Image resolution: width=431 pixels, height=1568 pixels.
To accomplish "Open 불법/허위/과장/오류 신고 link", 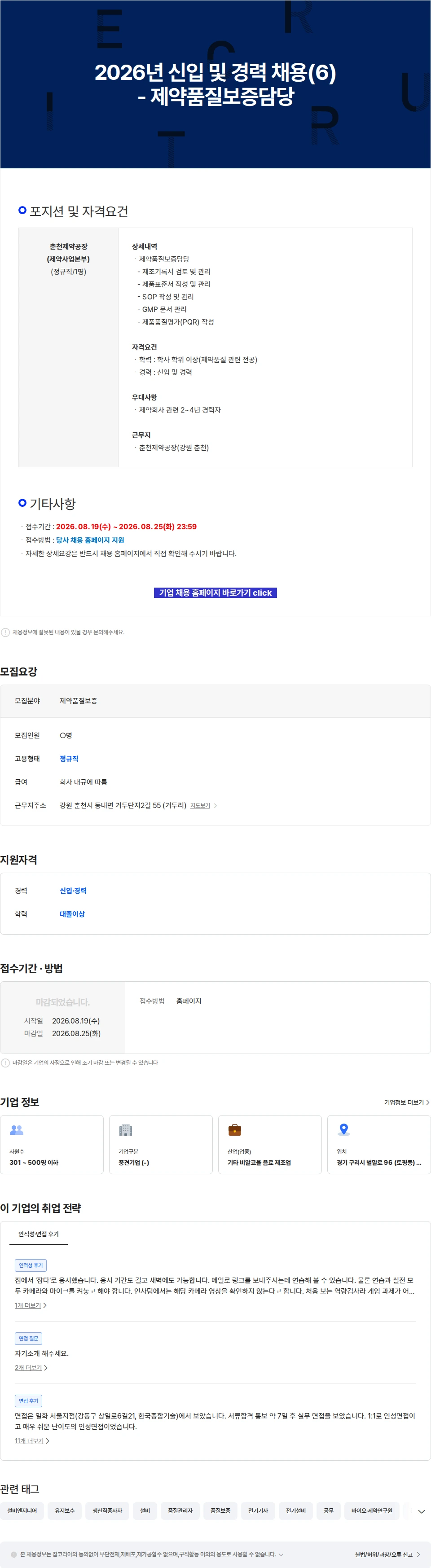I will [x=388, y=1554].
